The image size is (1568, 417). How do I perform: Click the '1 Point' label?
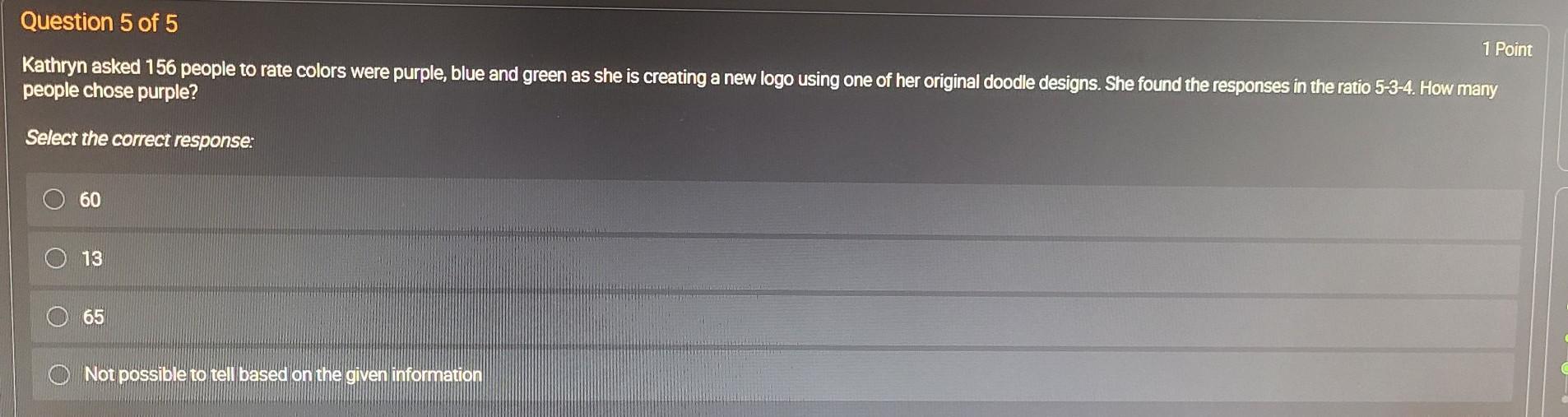click(1507, 49)
